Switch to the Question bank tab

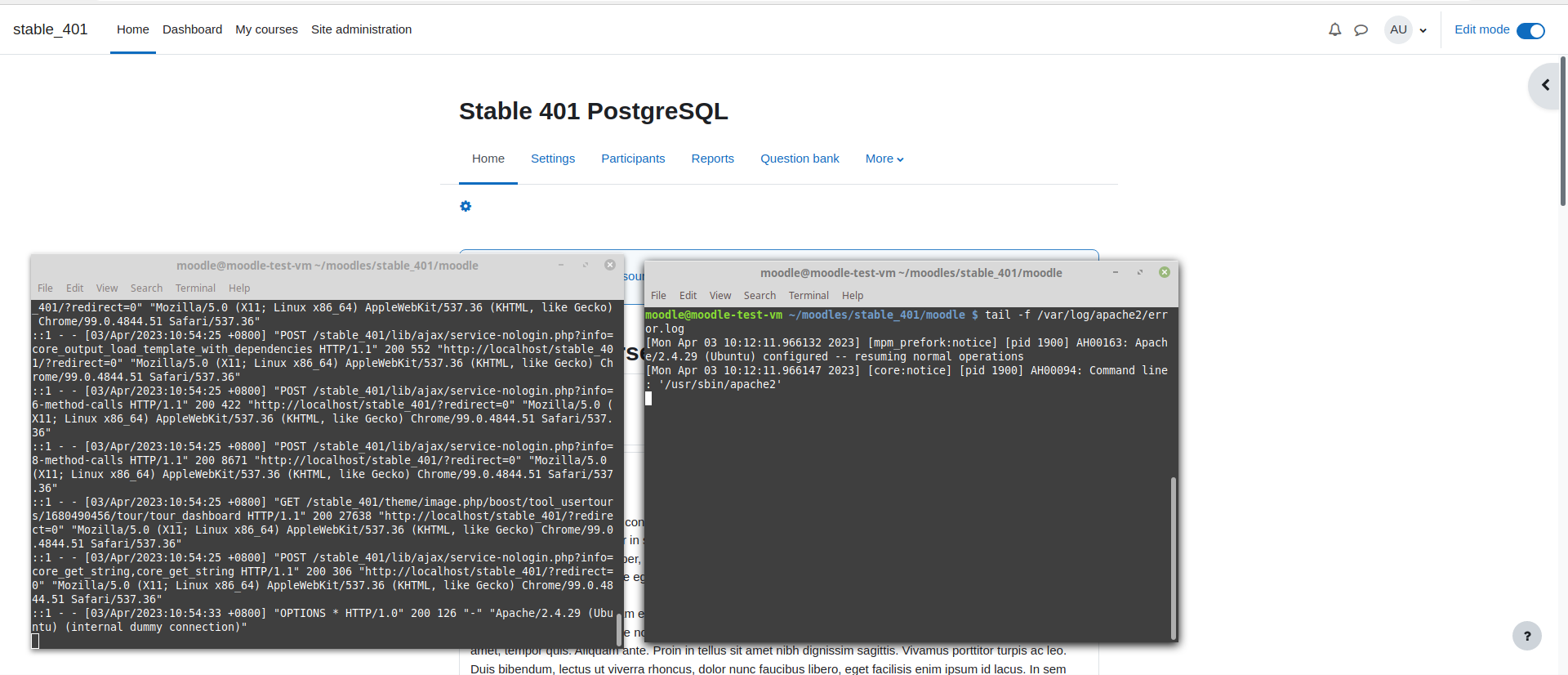800,159
